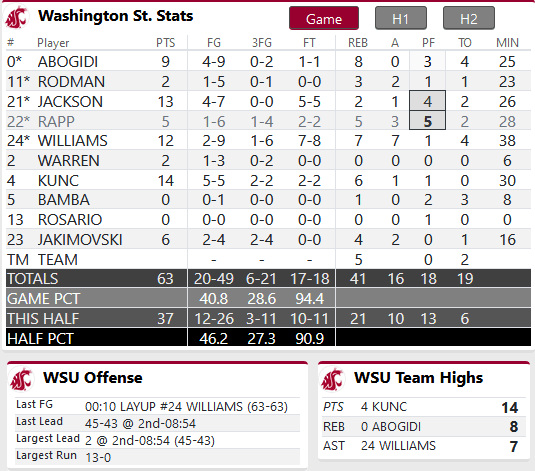
Task: Click the WSU logo beside Washington St. Stats
Action: point(17,17)
